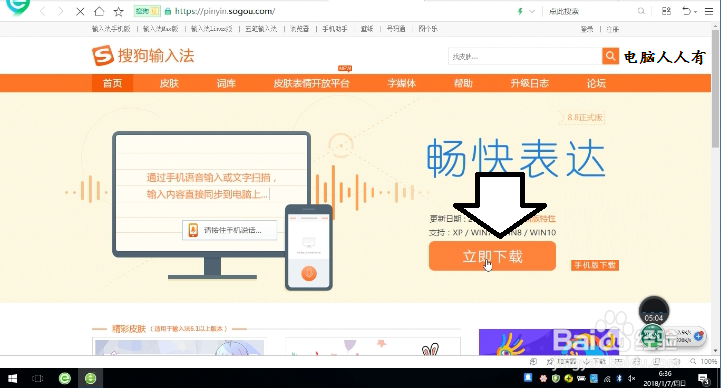Open the 新版特性 link

(x=543, y=218)
